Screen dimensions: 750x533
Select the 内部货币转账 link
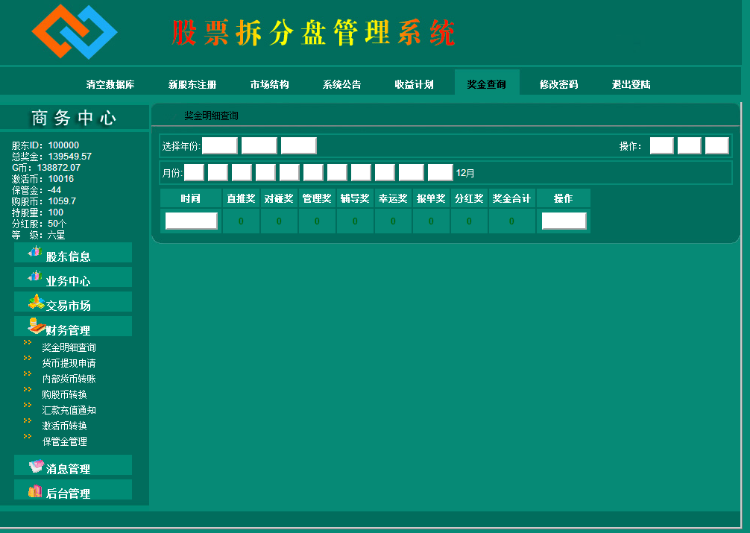point(69,379)
